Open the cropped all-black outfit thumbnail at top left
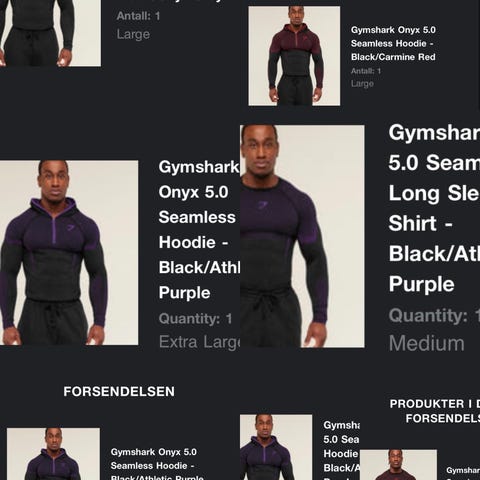 [50, 33]
